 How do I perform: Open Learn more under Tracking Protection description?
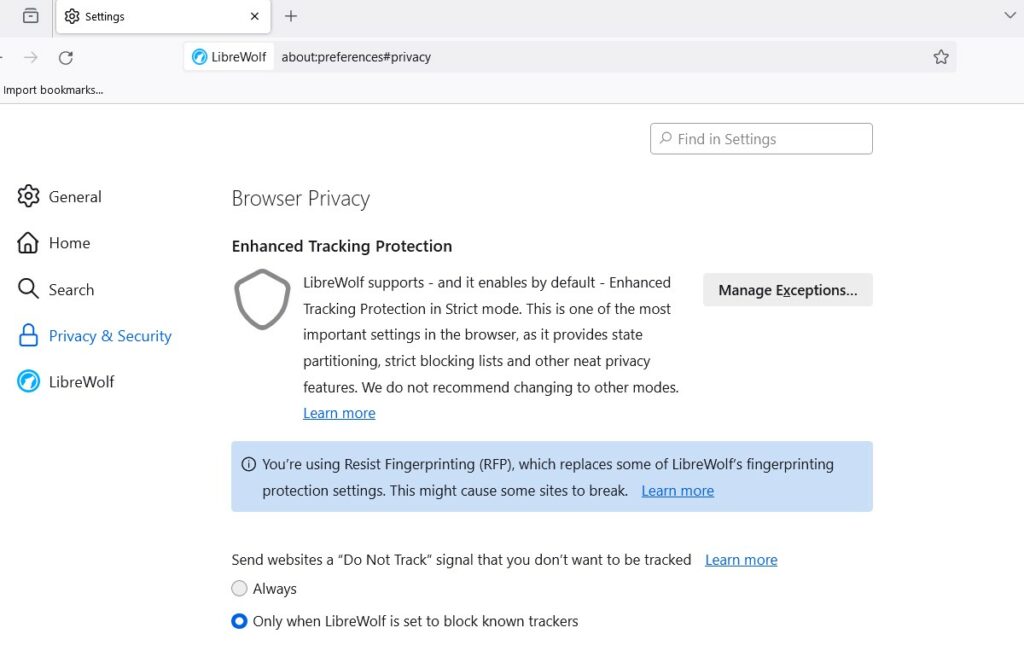(x=339, y=413)
